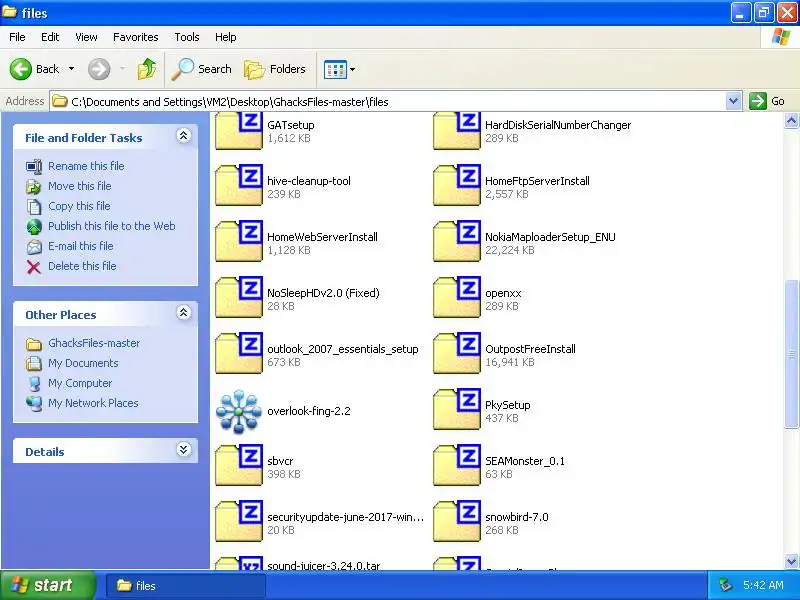This screenshot has width=800, height=600.
Task: Select the HomeWebServerInstall zip icon
Action: pyautogui.click(x=239, y=241)
